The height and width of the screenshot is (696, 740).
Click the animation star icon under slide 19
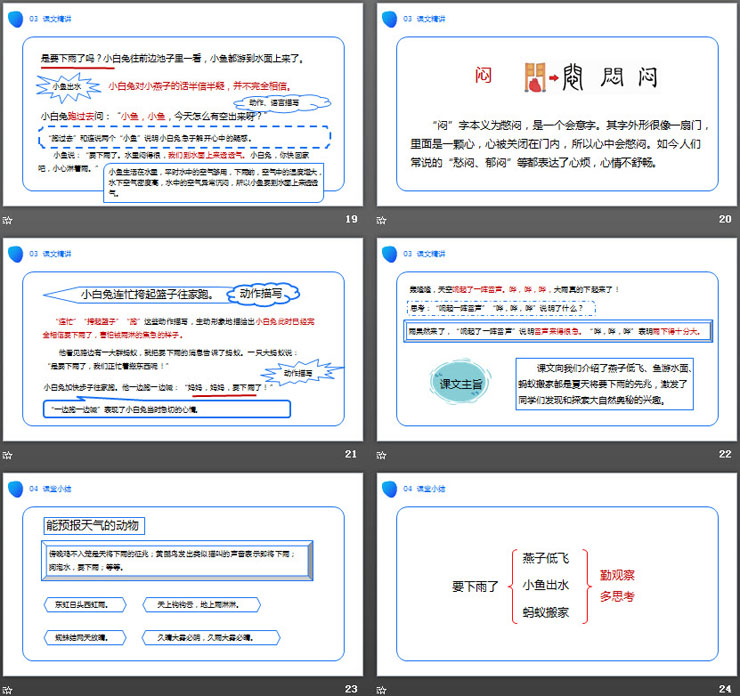(8, 220)
